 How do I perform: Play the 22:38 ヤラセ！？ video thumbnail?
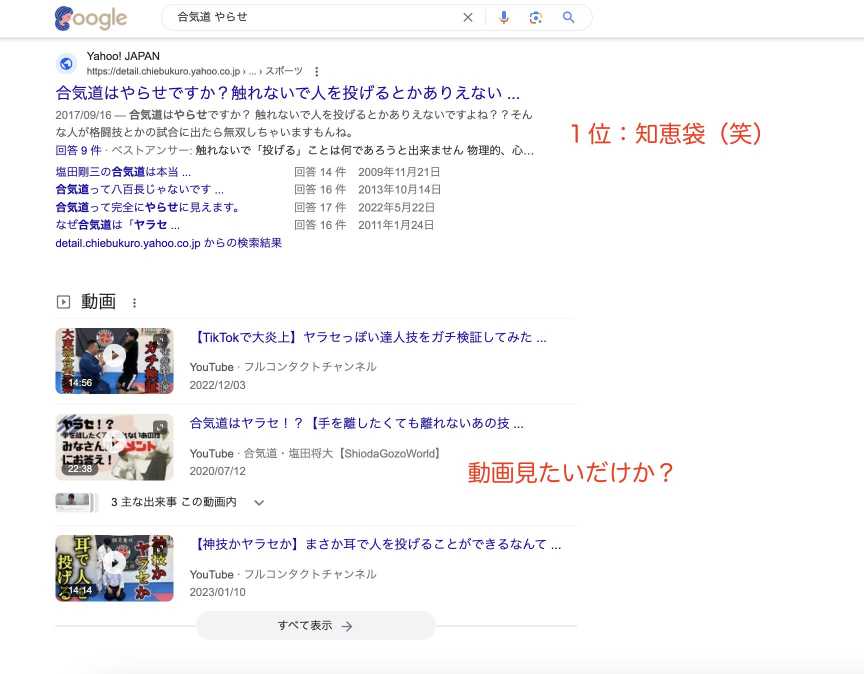pyautogui.click(x=115, y=447)
